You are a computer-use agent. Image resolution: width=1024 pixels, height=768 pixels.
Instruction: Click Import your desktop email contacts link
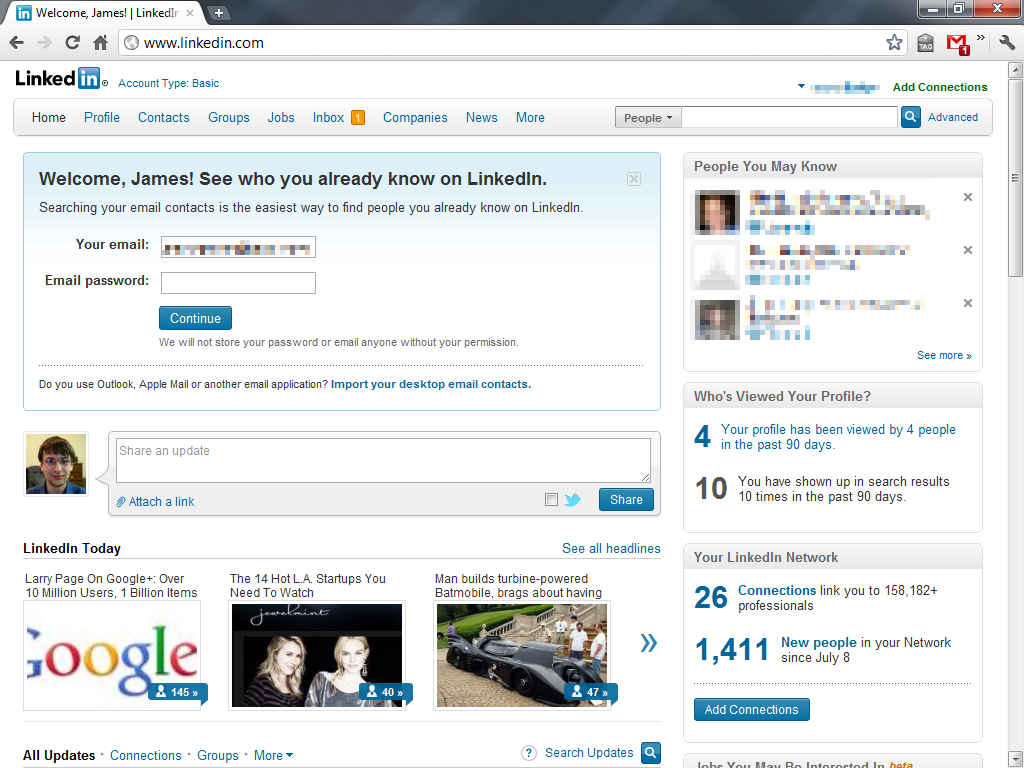click(431, 384)
